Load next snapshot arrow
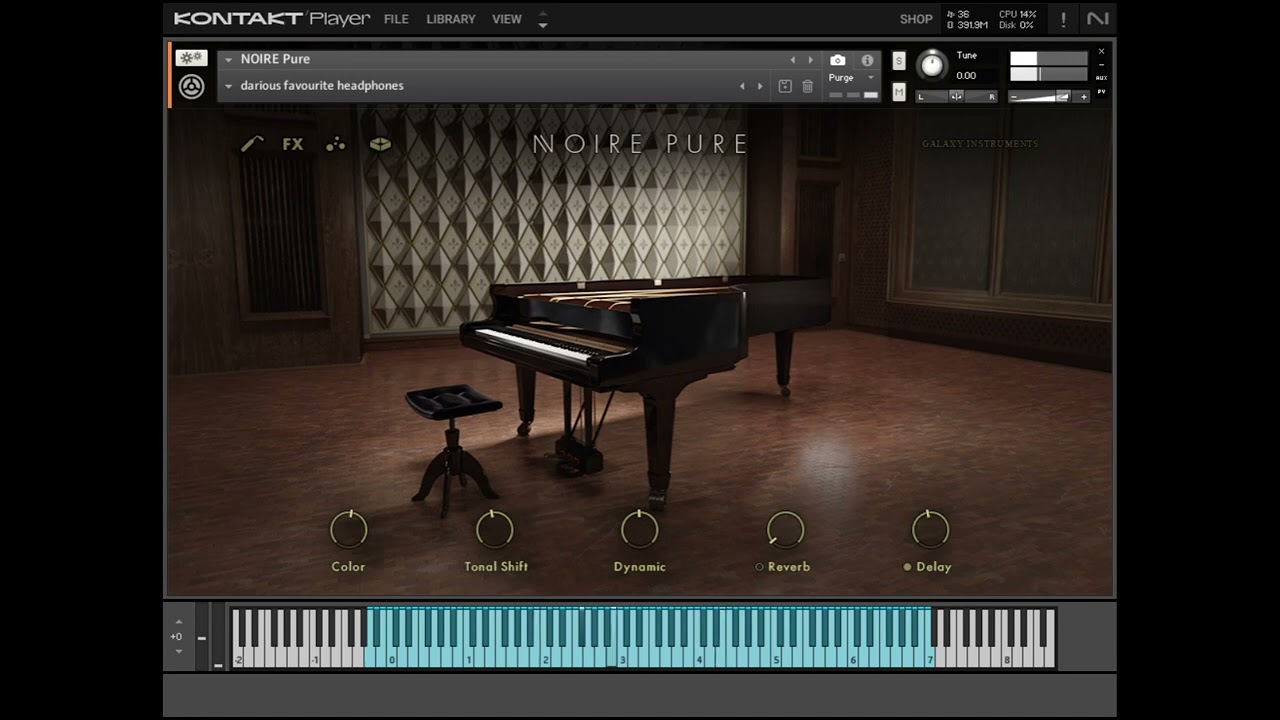Image resolution: width=1280 pixels, height=720 pixels. click(x=760, y=86)
